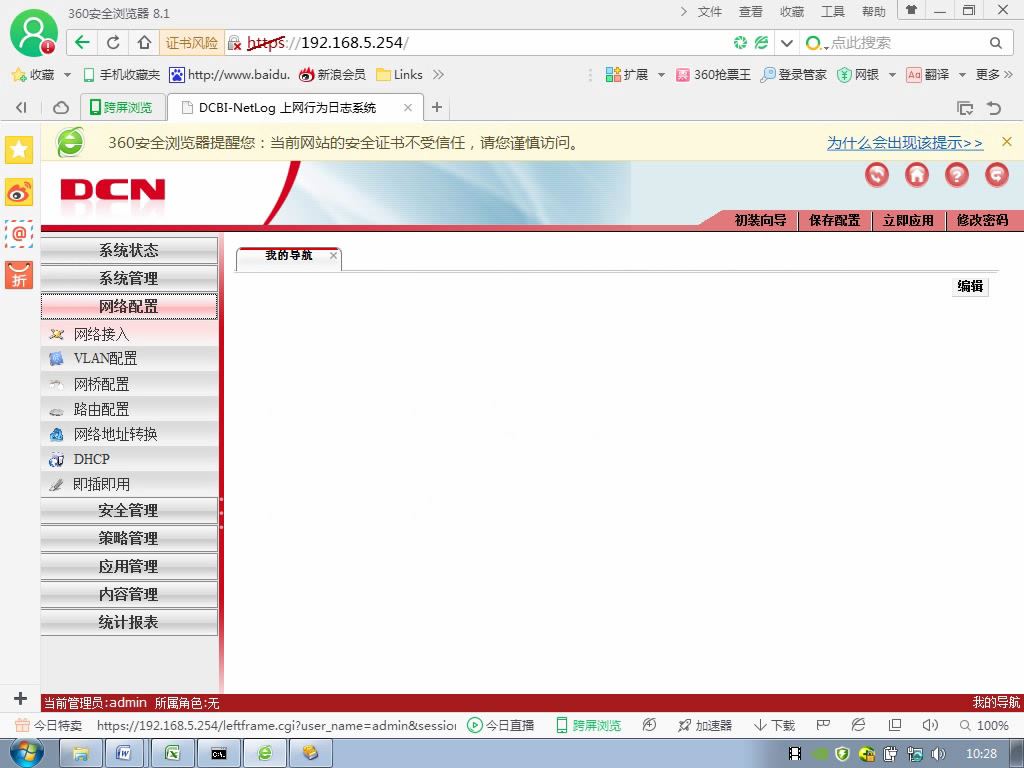This screenshot has height=768, width=1024.
Task: Open a new tab with plus button
Action: tap(437, 107)
